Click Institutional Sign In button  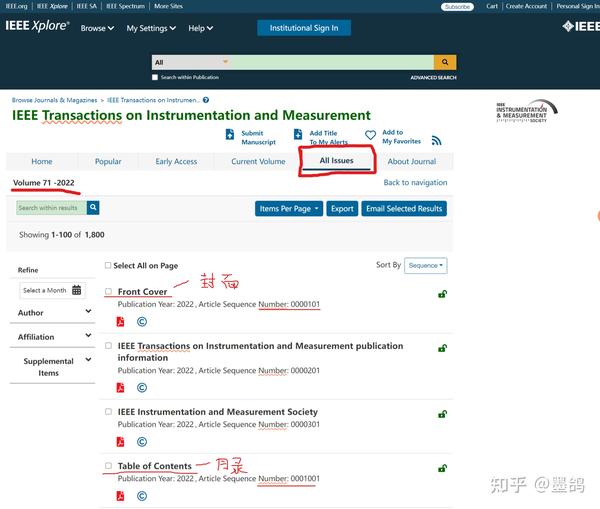point(304,28)
